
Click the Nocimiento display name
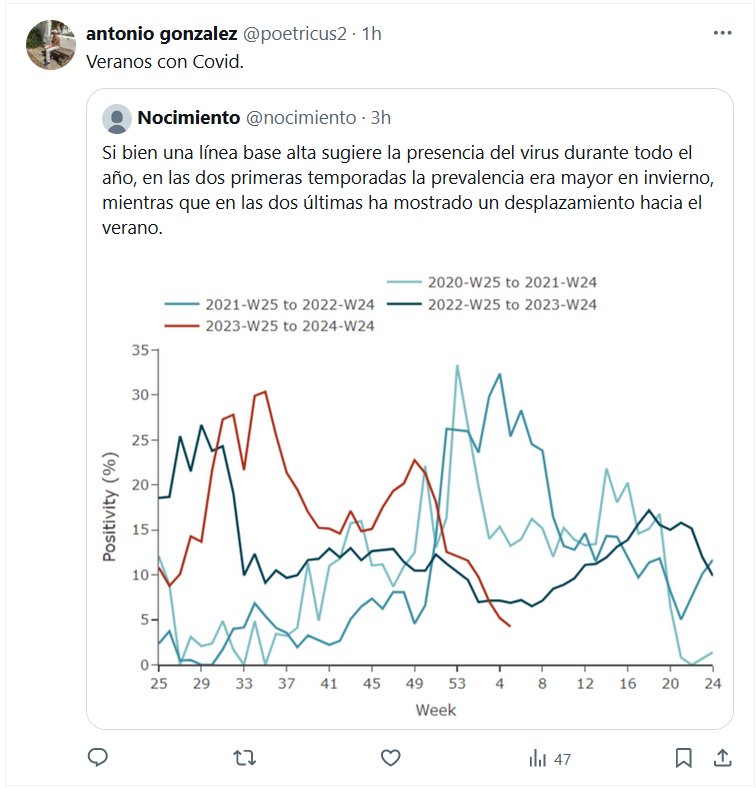click(x=188, y=118)
